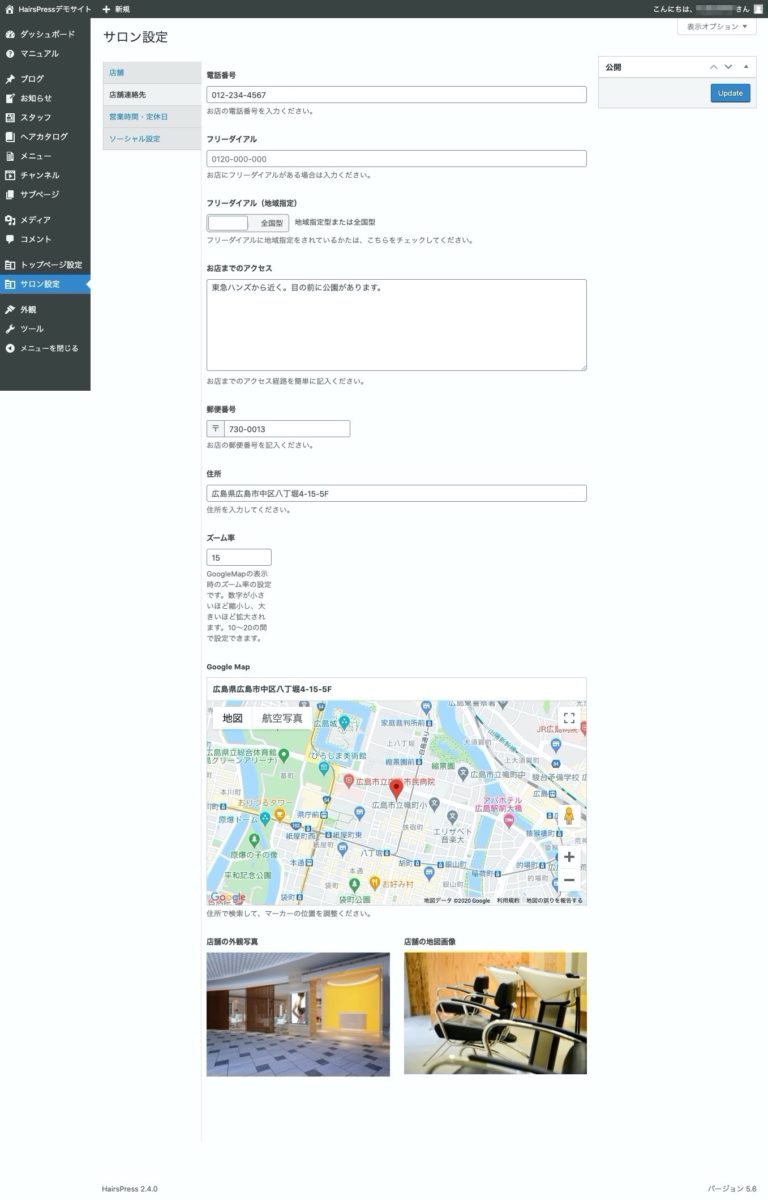768x1200 pixels.
Task: Switch to 営業時間・定休日 tab
Action: click(138, 117)
